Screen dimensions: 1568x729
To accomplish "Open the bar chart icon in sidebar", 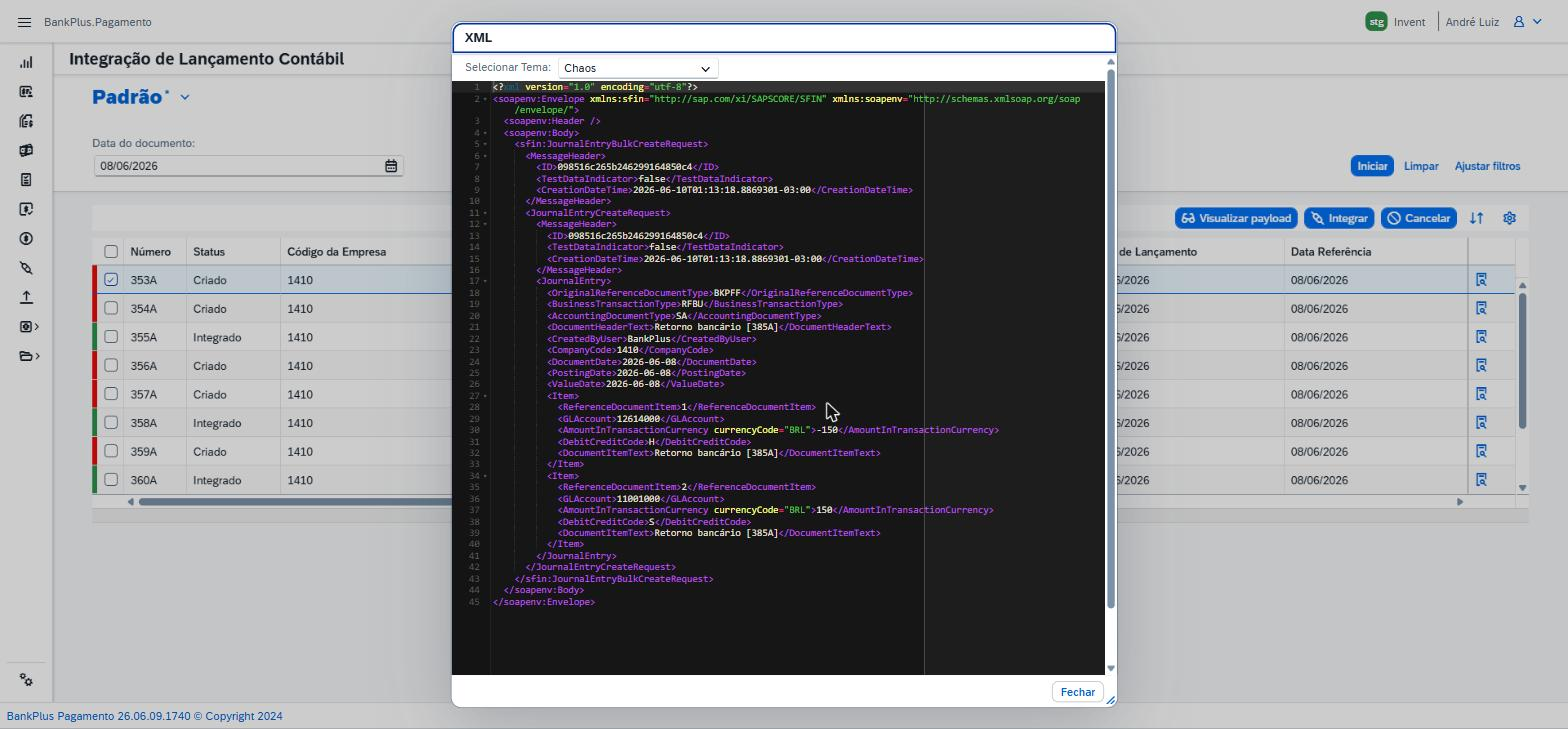I will tap(26, 62).
